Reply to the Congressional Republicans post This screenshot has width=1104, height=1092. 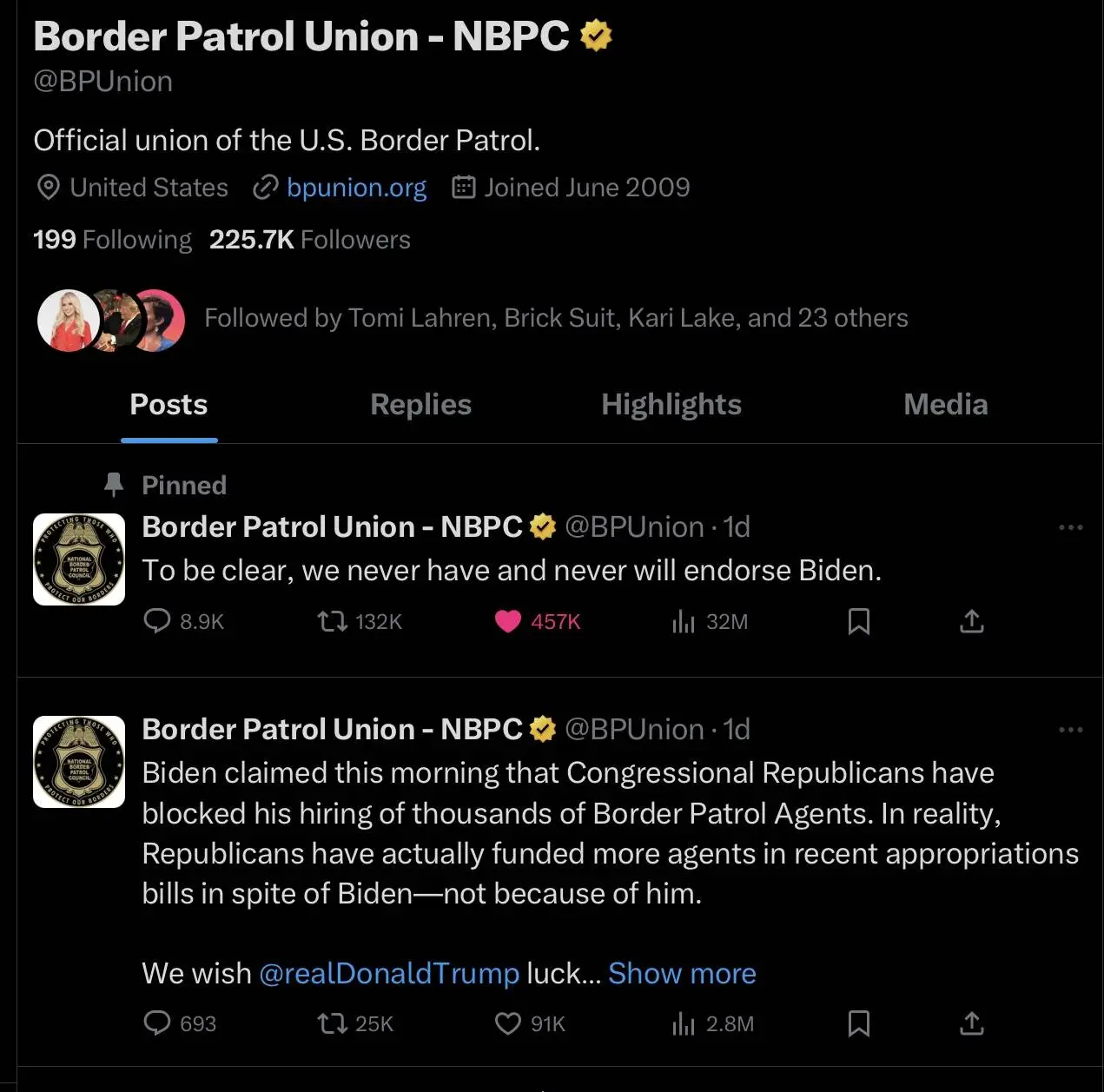(157, 1023)
